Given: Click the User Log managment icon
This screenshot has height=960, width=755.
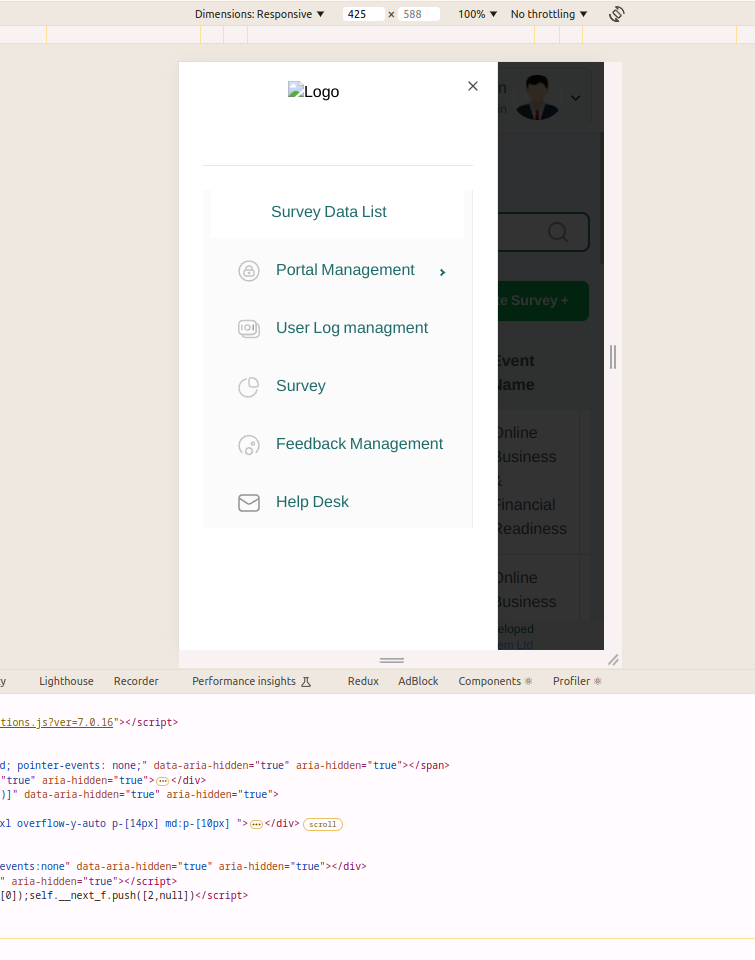Looking at the screenshot, I should [249, 329].
